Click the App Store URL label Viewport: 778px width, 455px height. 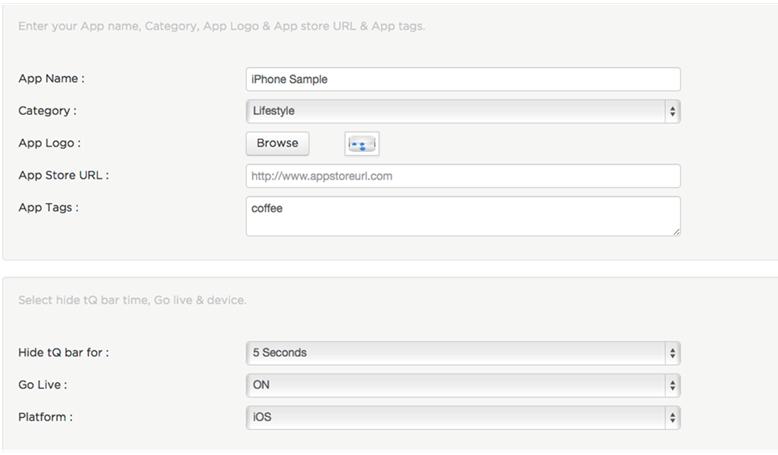coord(64,175)
